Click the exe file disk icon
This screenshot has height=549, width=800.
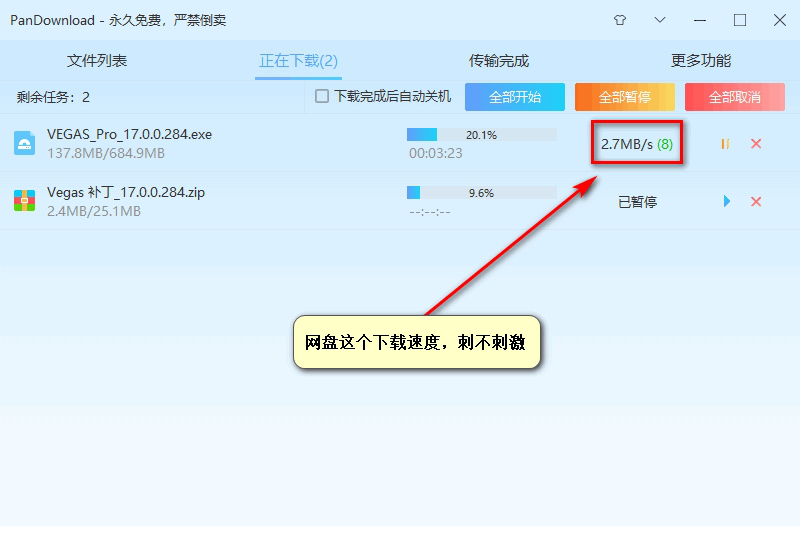(24, 143)
